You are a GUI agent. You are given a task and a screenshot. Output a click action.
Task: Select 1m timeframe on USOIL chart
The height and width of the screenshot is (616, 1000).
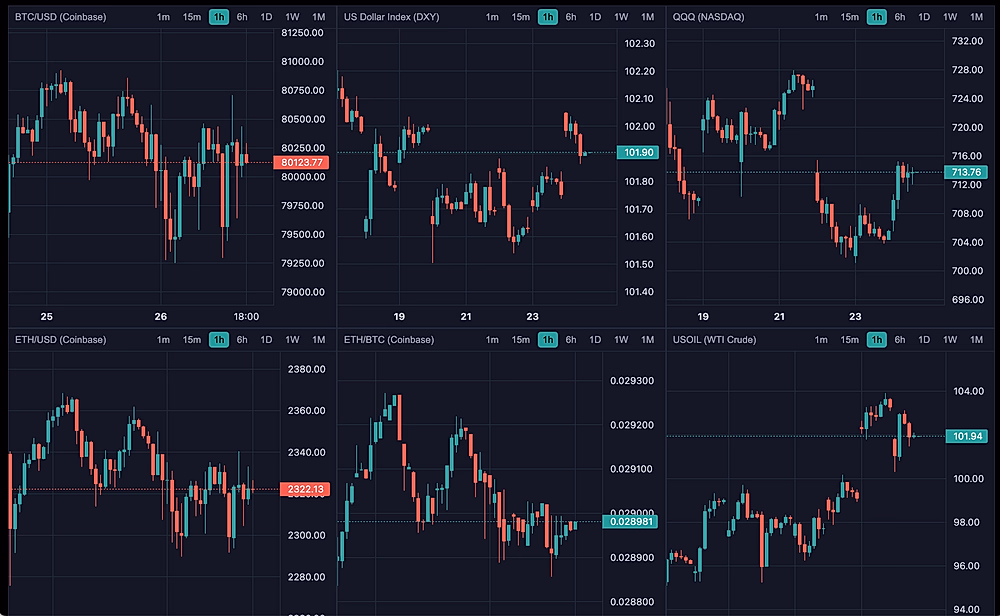[821, 340]
